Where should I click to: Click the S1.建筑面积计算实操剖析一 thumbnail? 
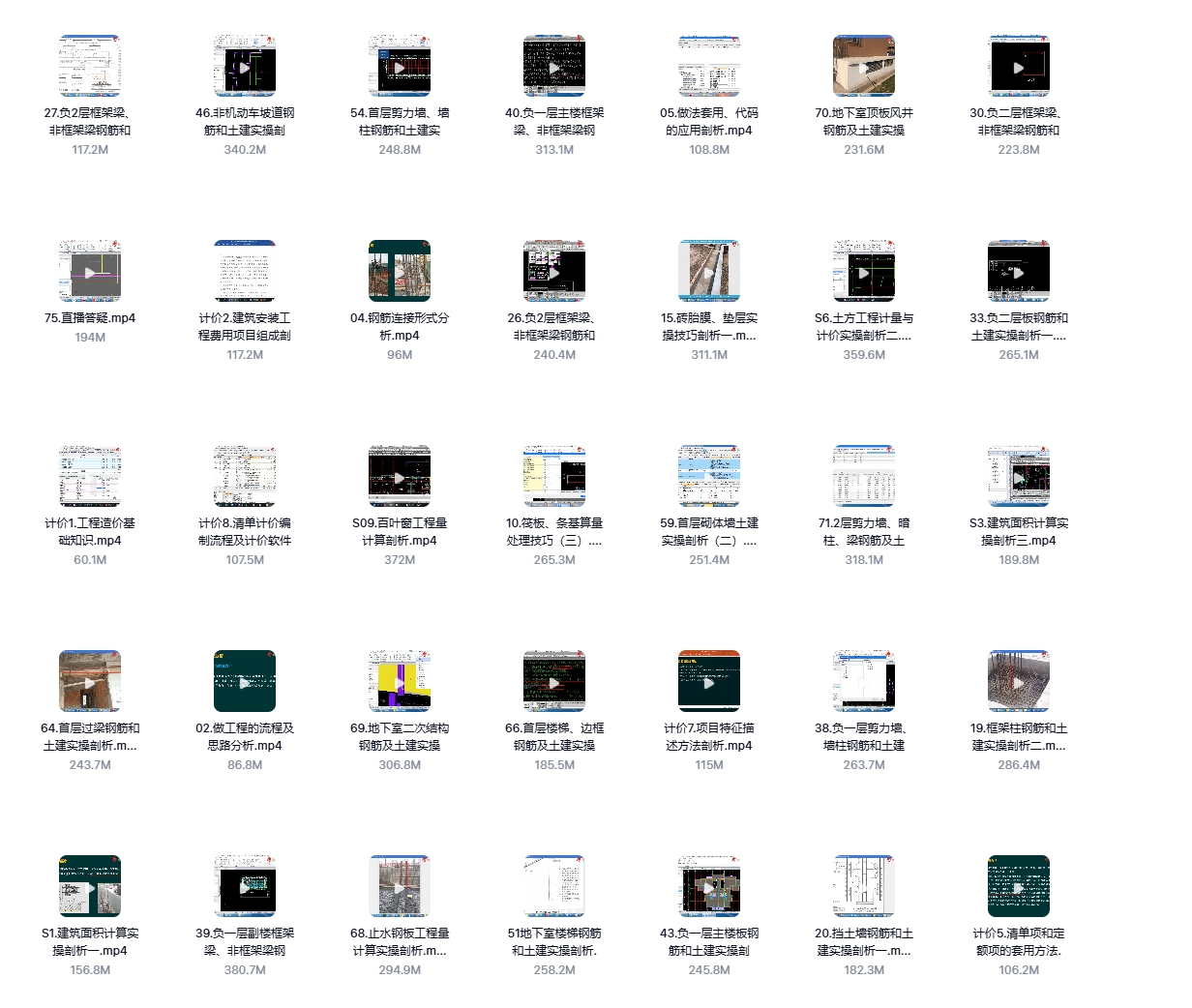pyautogui.click(x=90, y=887)
